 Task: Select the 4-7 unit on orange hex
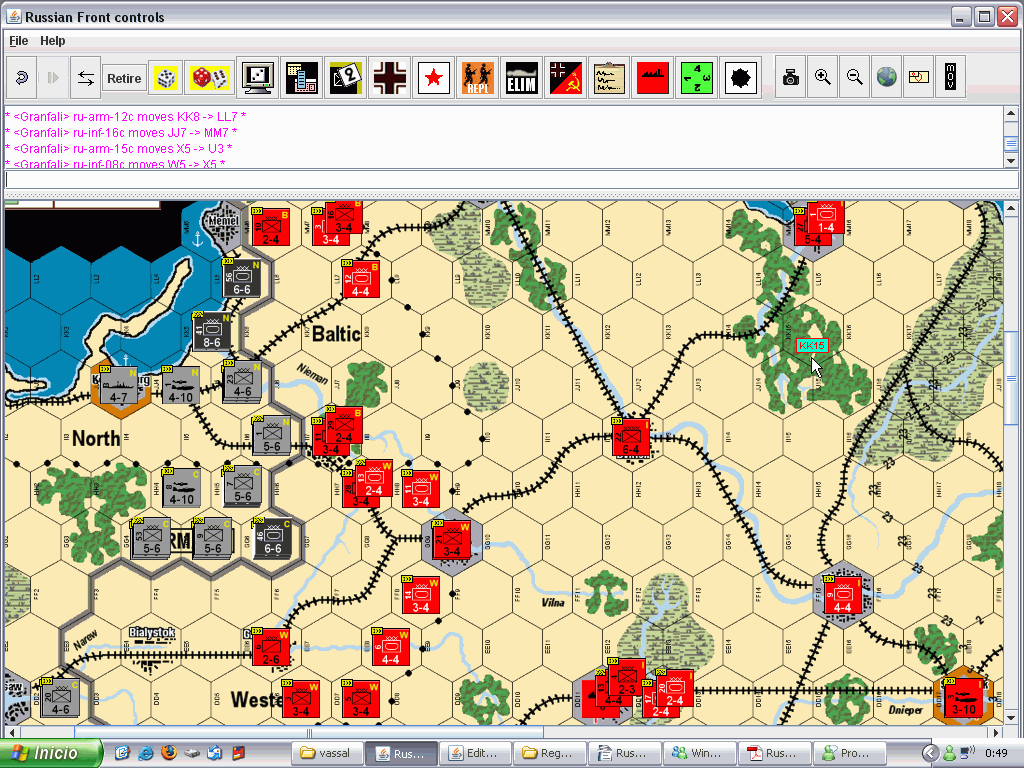point(118,388)
